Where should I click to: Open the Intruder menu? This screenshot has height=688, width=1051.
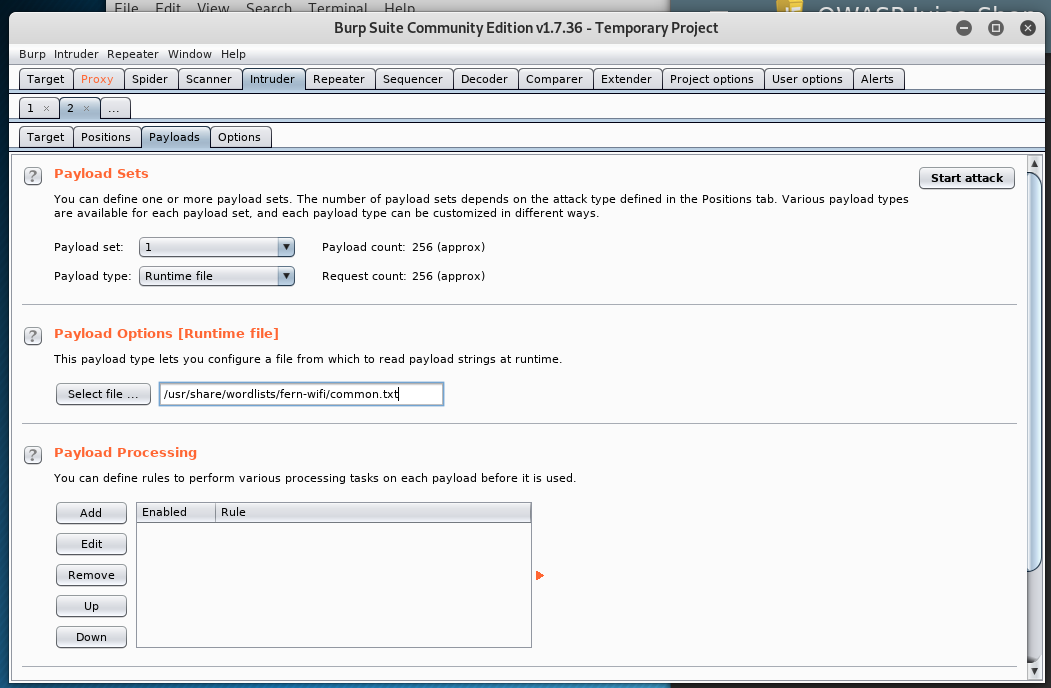(76, 54)
